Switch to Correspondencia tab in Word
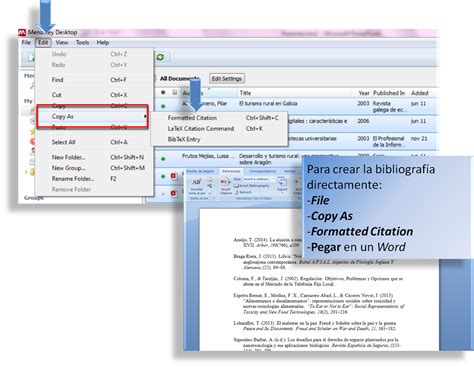The image size is (474, 367). [x=262, y=171]
